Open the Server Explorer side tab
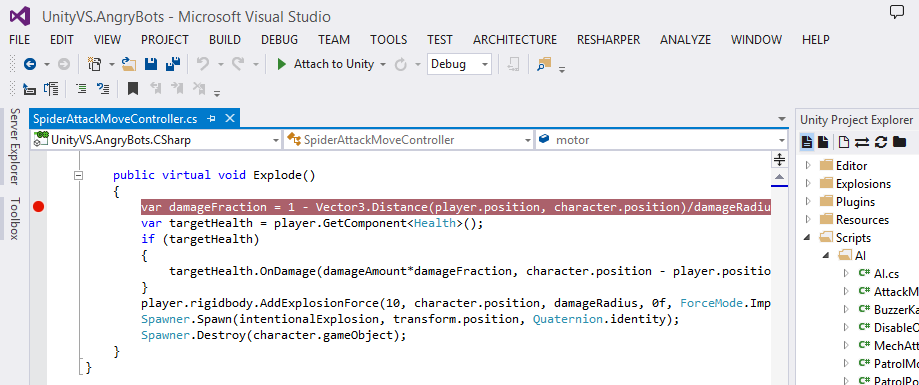Image resolution: width=919 pixels, height=385 pixels. point(15,146)
